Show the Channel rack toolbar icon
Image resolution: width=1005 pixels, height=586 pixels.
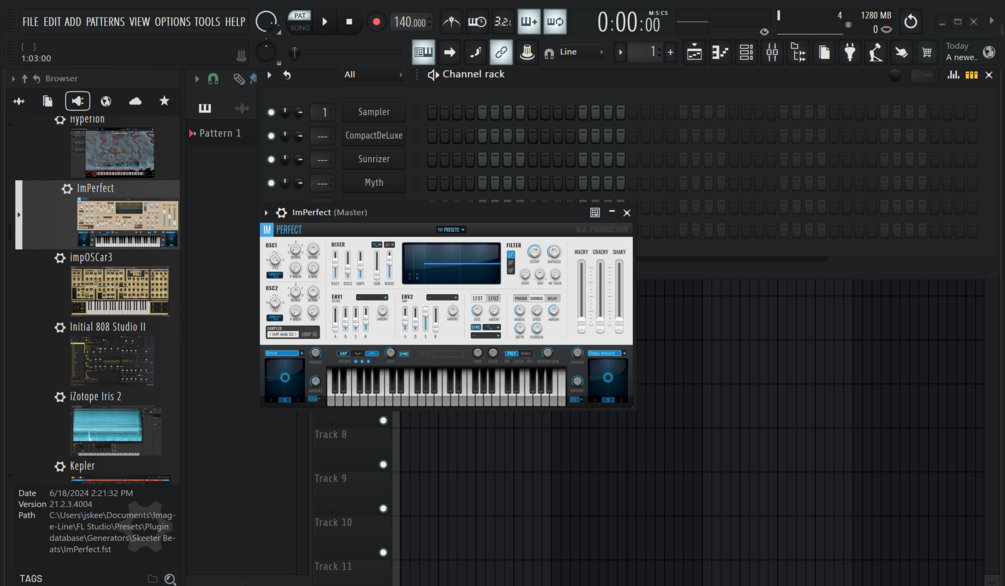click(746, 53)
